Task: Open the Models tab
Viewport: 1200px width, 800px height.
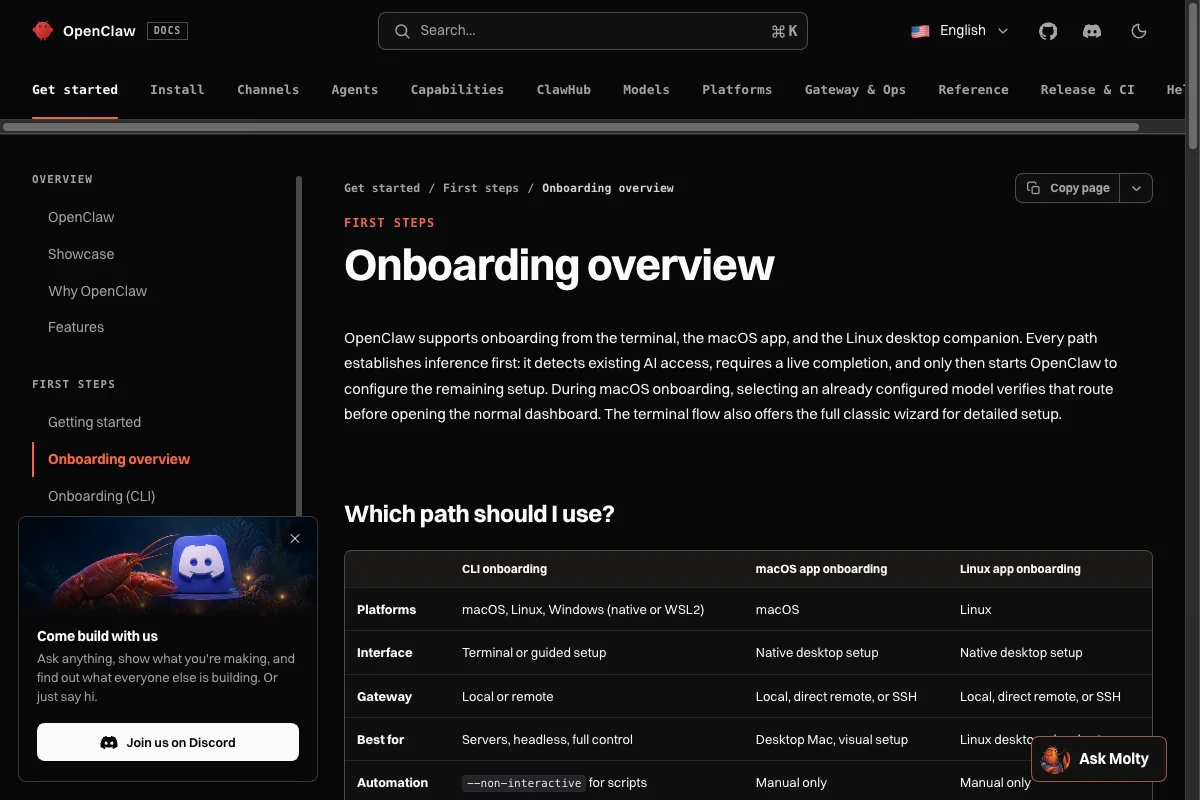Action: click(x=646, y=89)
